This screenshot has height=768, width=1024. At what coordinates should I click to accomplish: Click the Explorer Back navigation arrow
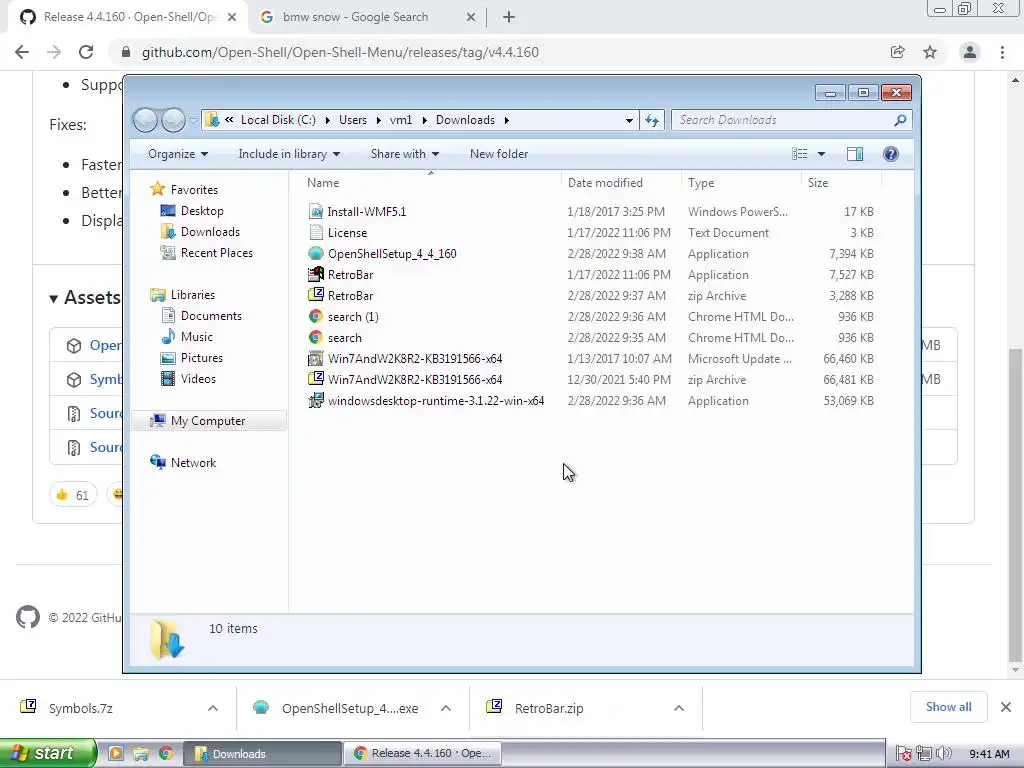tap(145, 120)
